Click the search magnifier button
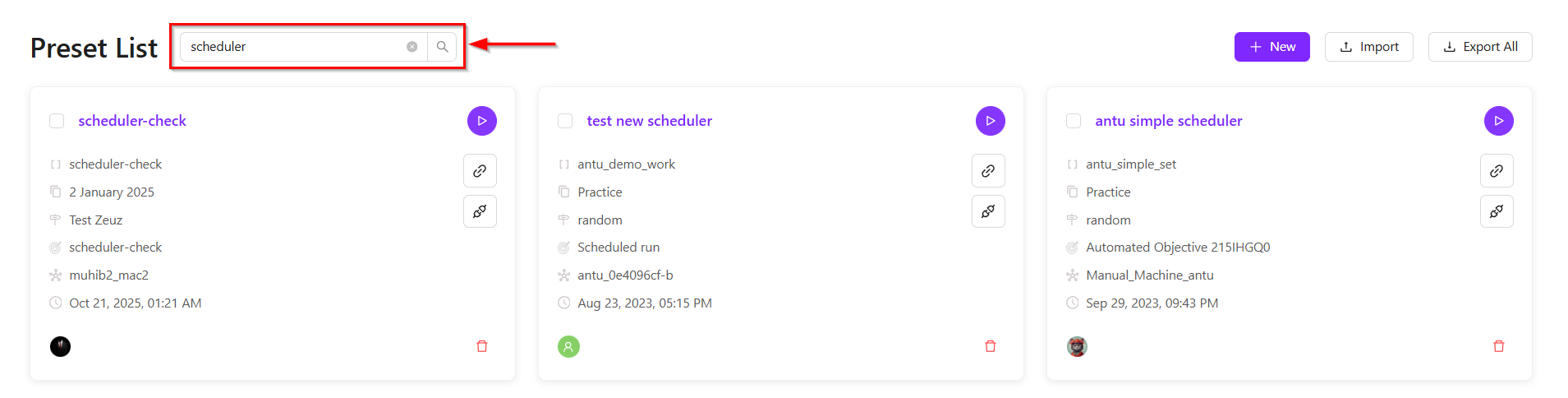Image resolution: width=1568 pixels, height=398 pixels. pos(442,47)
